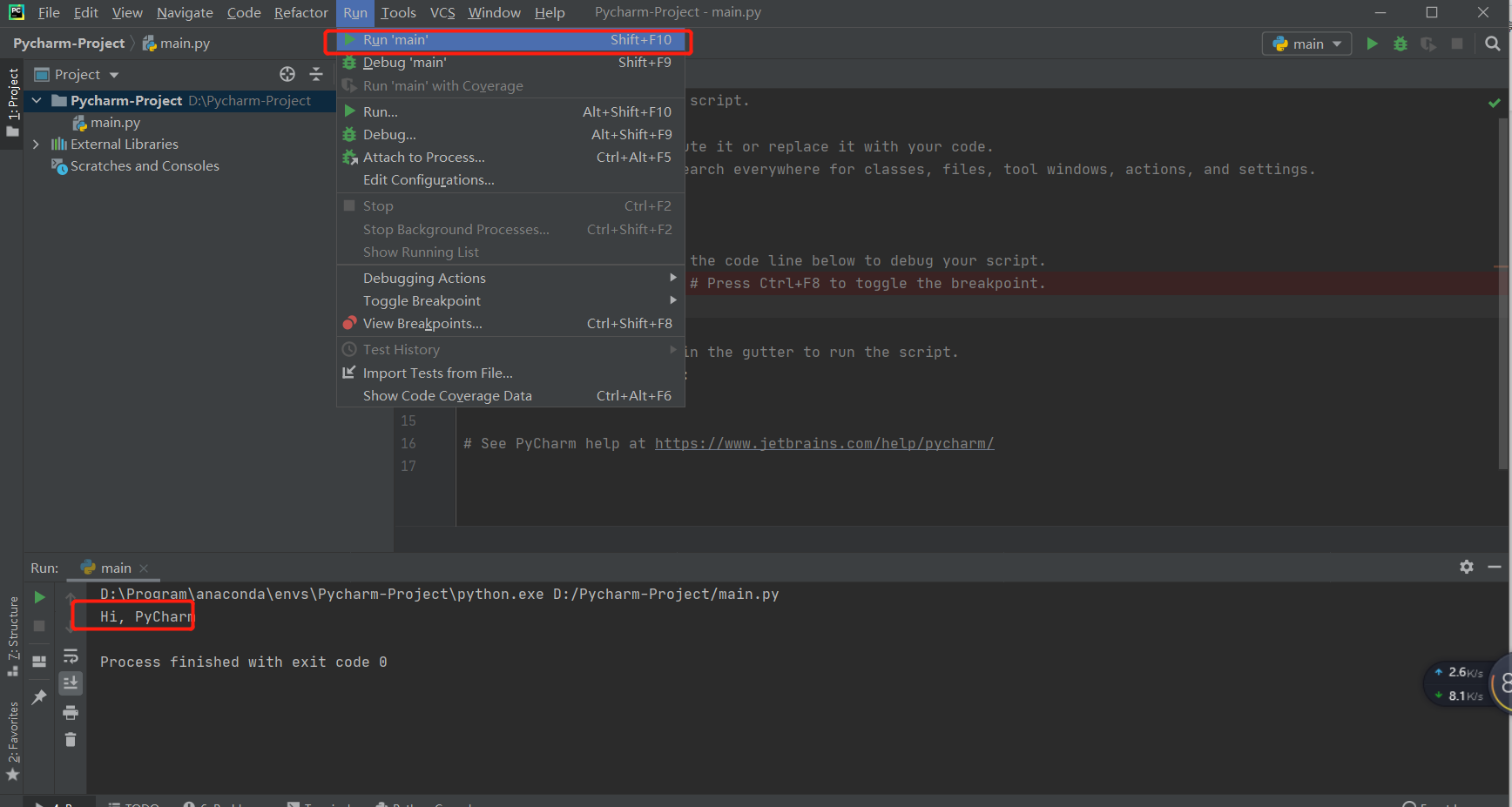Open Run panel settings gear
The image size is (1512, 807).
tap(1467, 567)
